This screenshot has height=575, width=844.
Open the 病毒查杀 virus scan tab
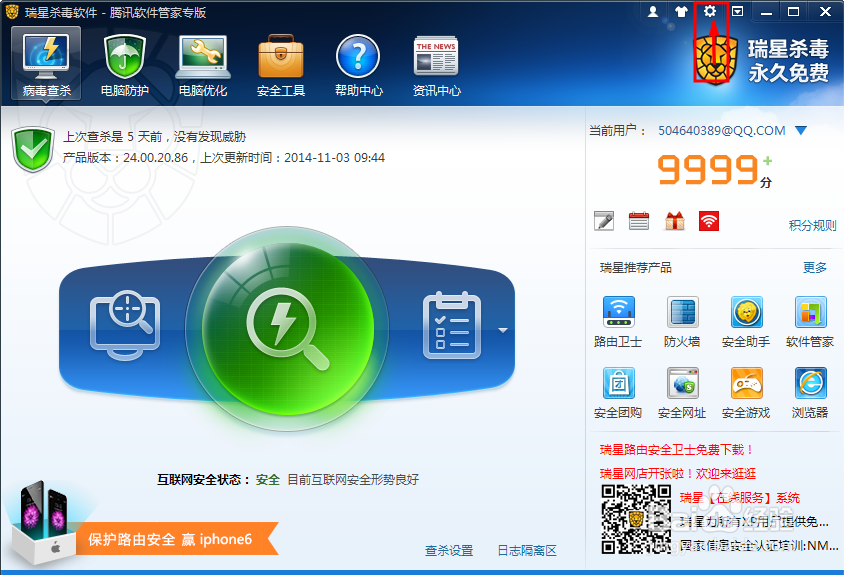(x=46, y=64)
